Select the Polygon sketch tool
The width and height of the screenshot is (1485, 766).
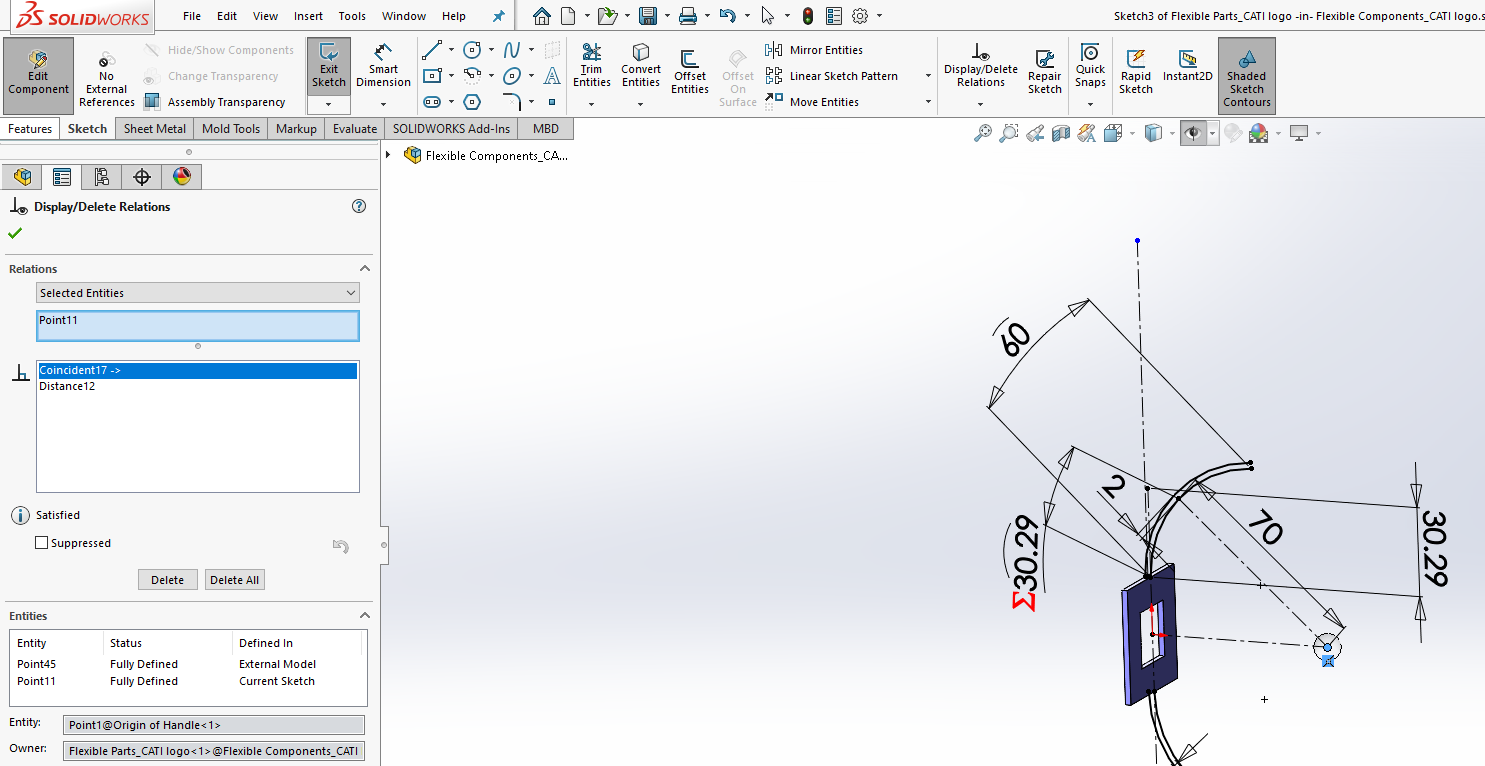click(x=473, y=102)
